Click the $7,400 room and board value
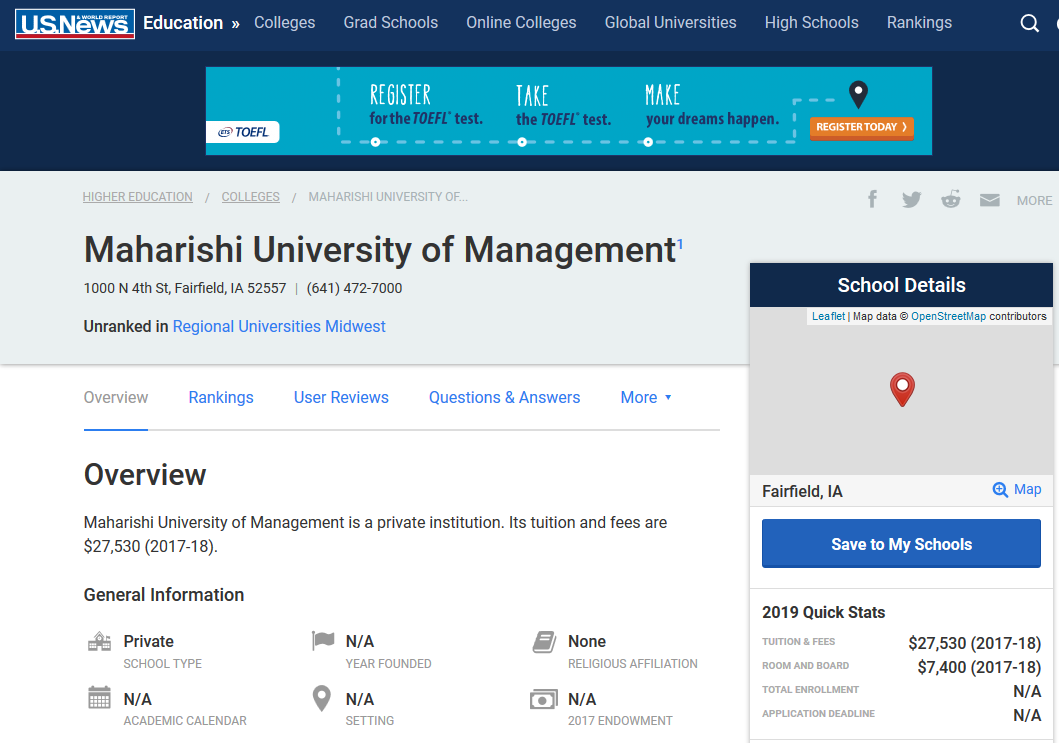This screenshot has height=743, width=1059. pyautogui.click(x=979, y=667)
